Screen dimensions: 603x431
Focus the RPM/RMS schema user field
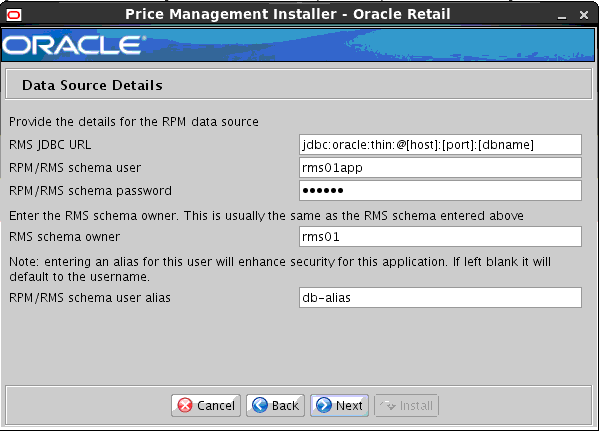(x=440, y=168)
